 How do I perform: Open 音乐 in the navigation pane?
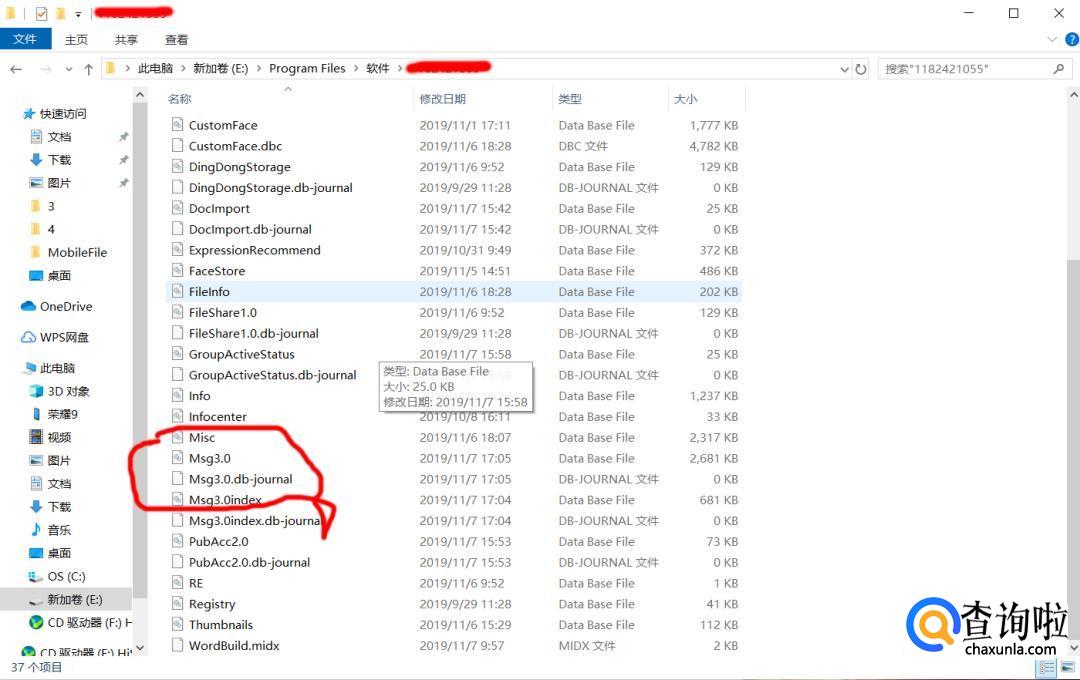(x=59, y=530)
